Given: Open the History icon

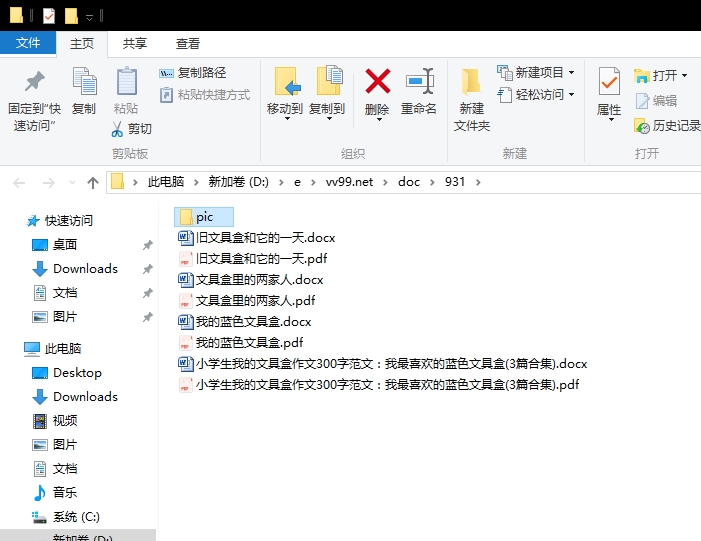Looking at the screenshot, I should [x=641, y=126].
